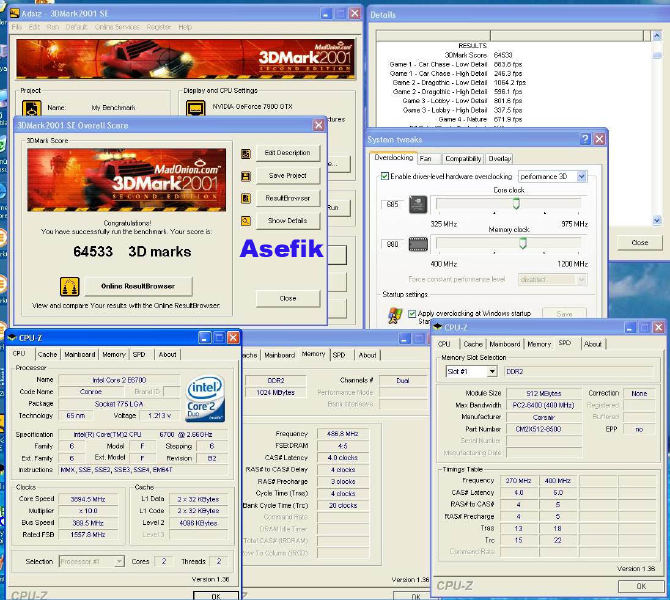Click the Windows logo icon in Startup settings
670x600 pixels.
point(395,315)
